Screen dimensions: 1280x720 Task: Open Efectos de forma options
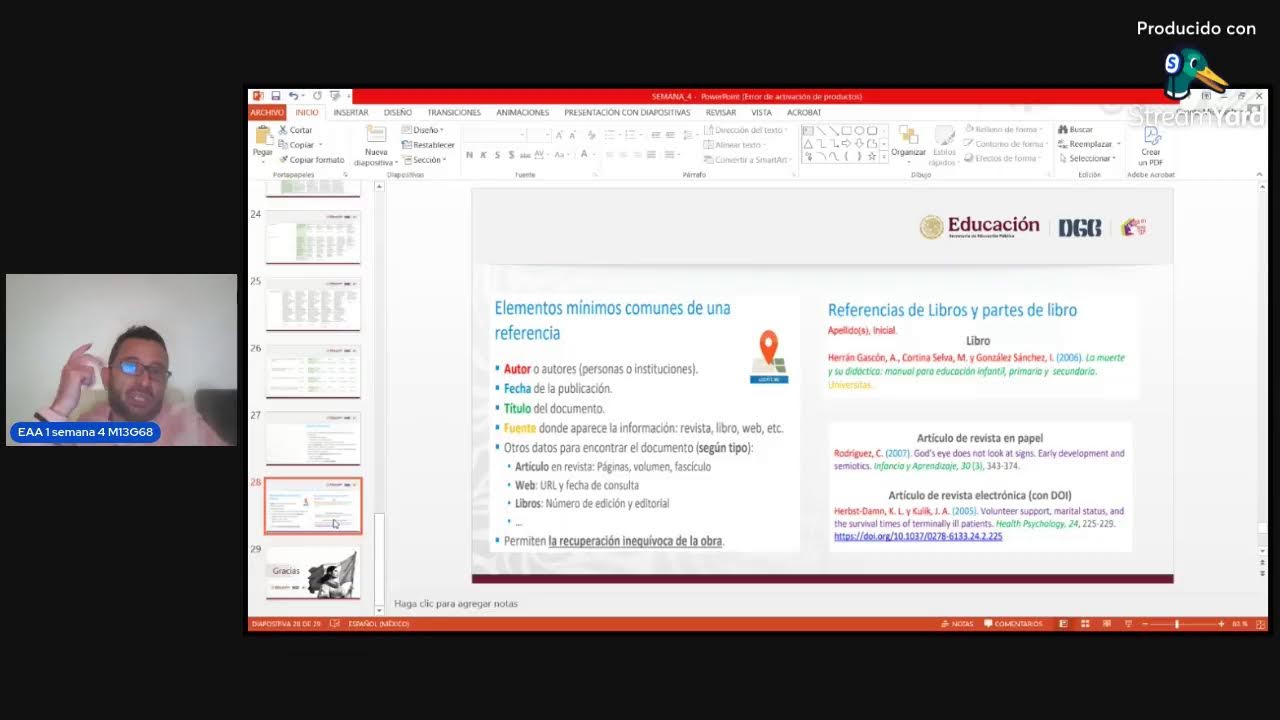(x=1002, y=158)
